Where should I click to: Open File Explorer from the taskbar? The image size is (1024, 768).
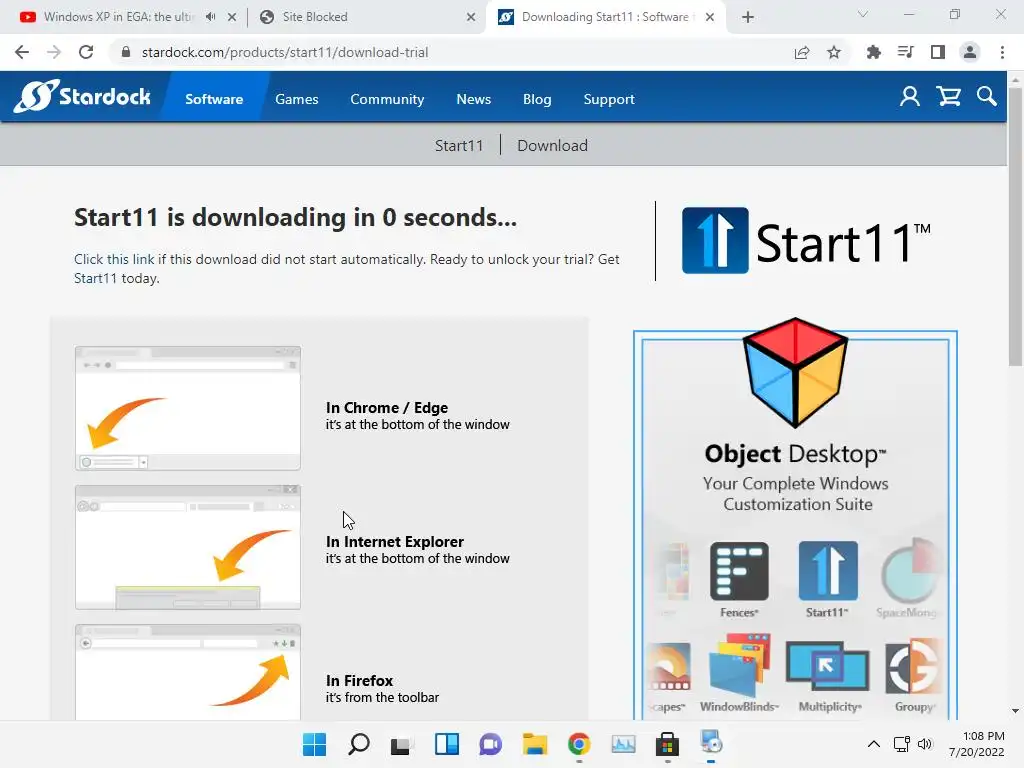tap(535, 744)
